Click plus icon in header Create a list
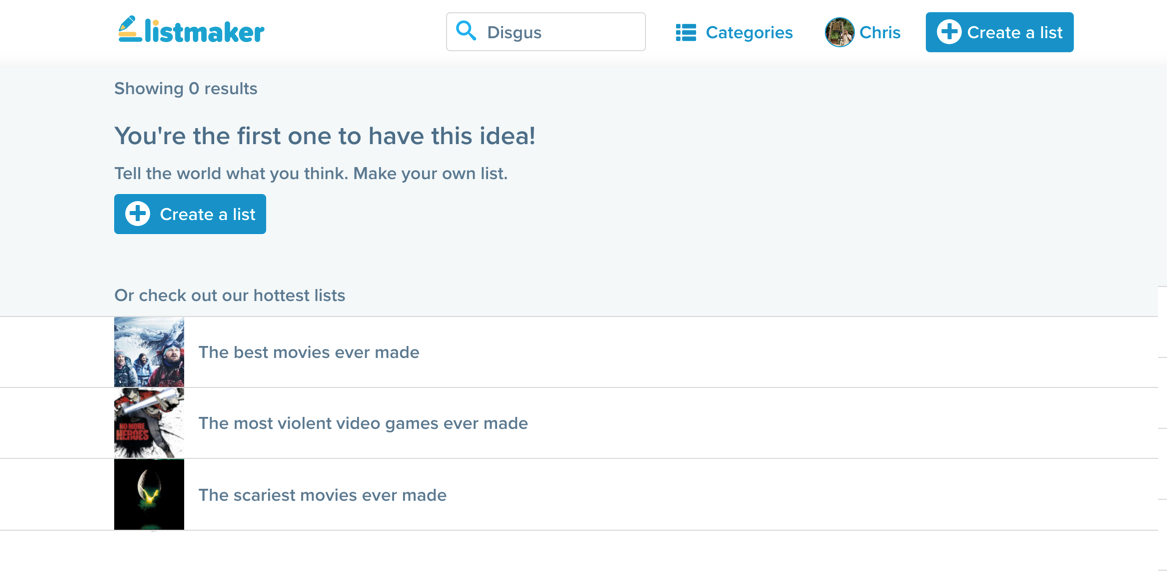Image resolution: width=1167 pixels, height=572 pixels. [x=949, y=32]
